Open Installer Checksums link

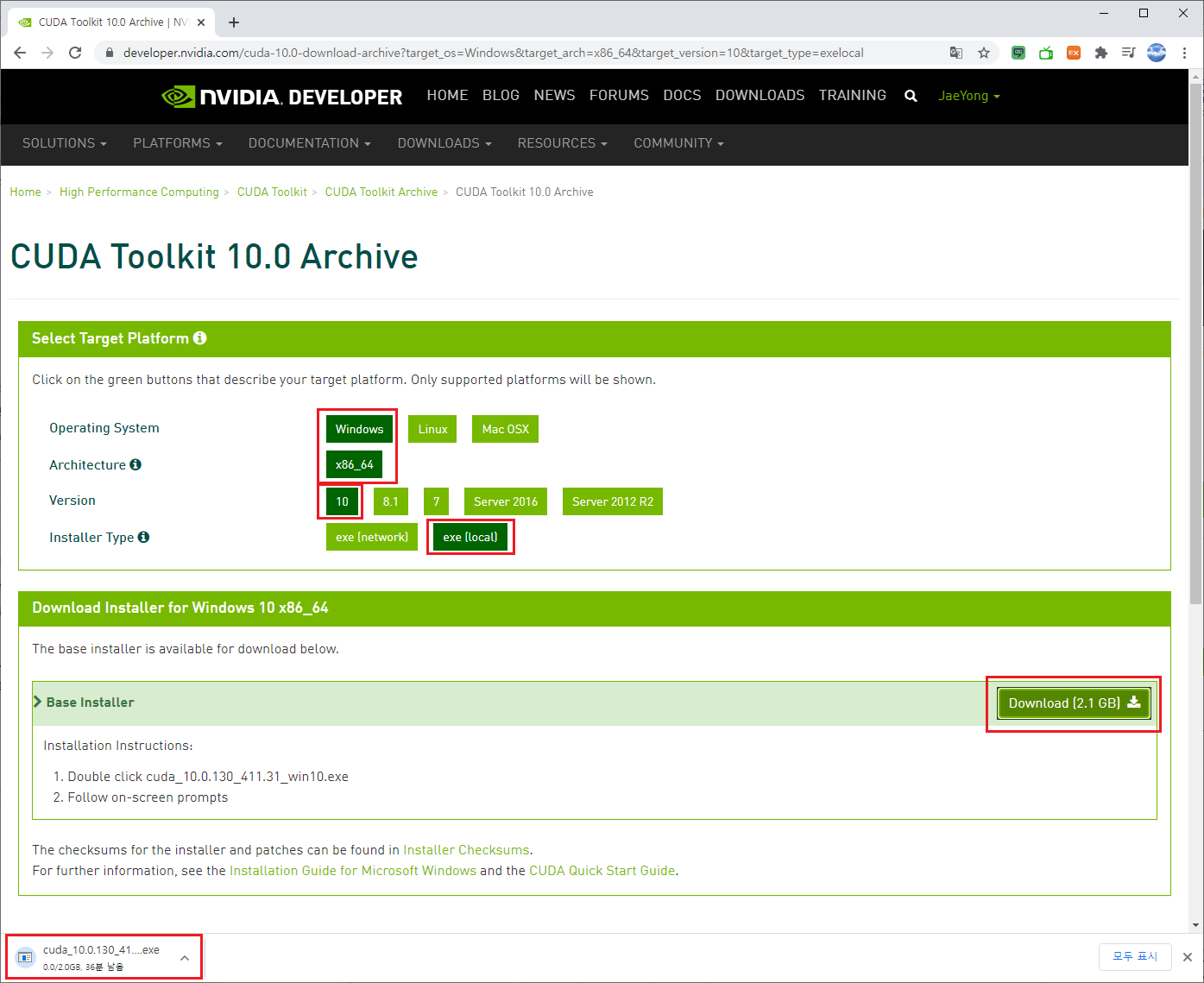click(466, 850)
